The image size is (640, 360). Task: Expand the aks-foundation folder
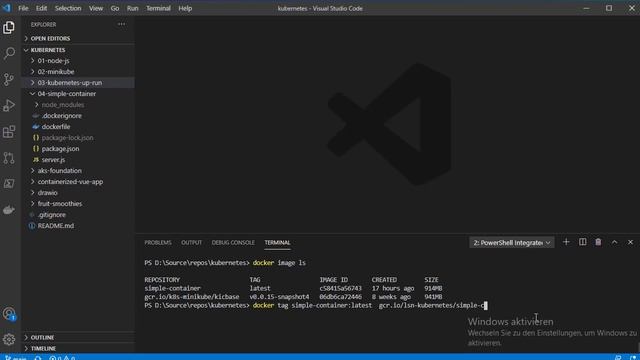(x=78, y=171)
